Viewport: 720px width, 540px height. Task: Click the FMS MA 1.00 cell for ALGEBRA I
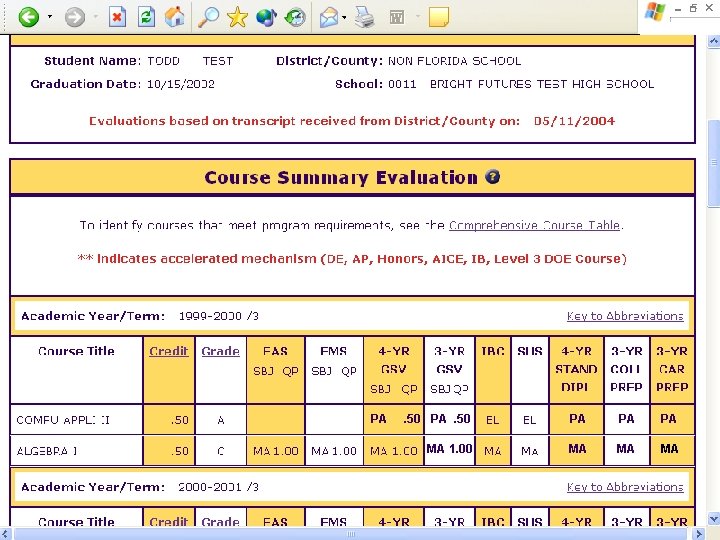[x=334, y=451]
